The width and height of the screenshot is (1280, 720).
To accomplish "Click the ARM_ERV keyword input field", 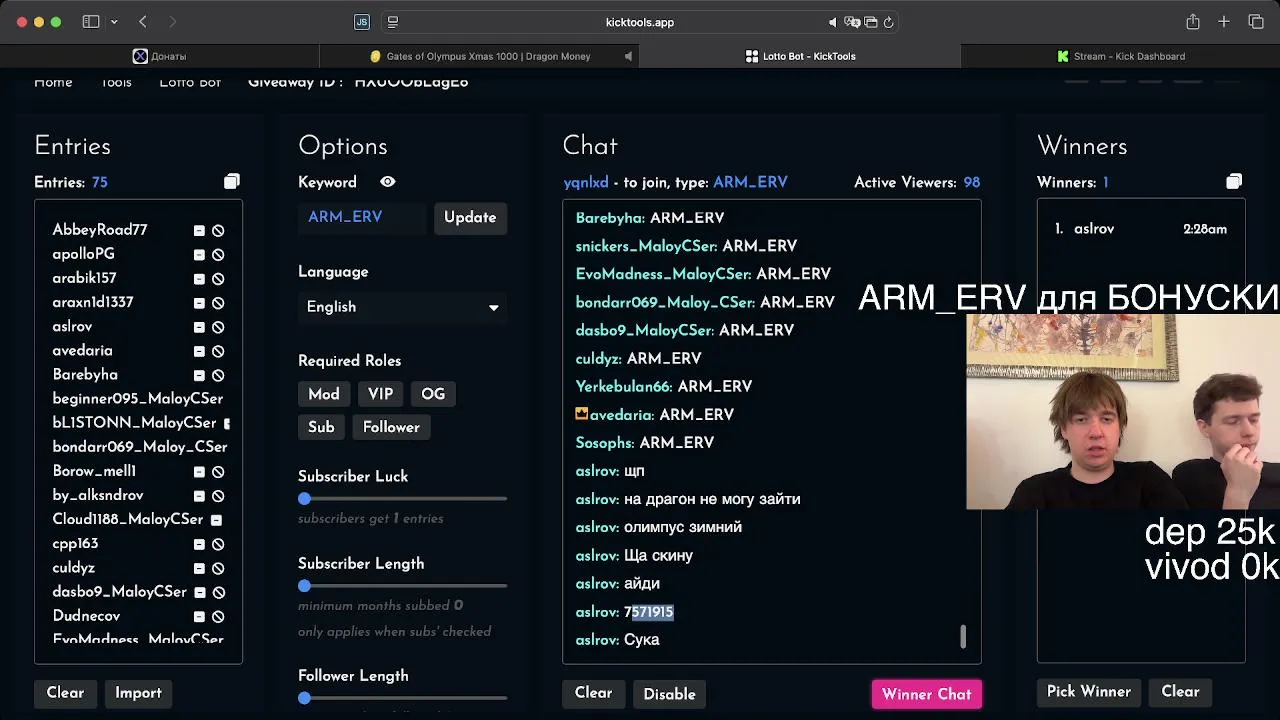I will [362, 217].
